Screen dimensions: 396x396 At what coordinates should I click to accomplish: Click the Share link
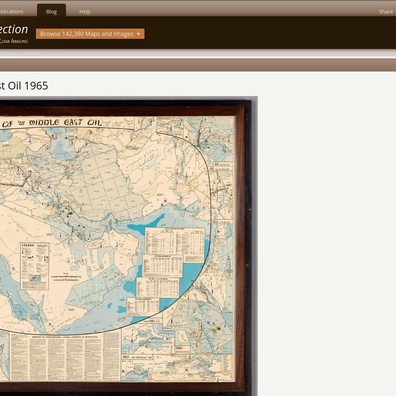tap(386, 12)
